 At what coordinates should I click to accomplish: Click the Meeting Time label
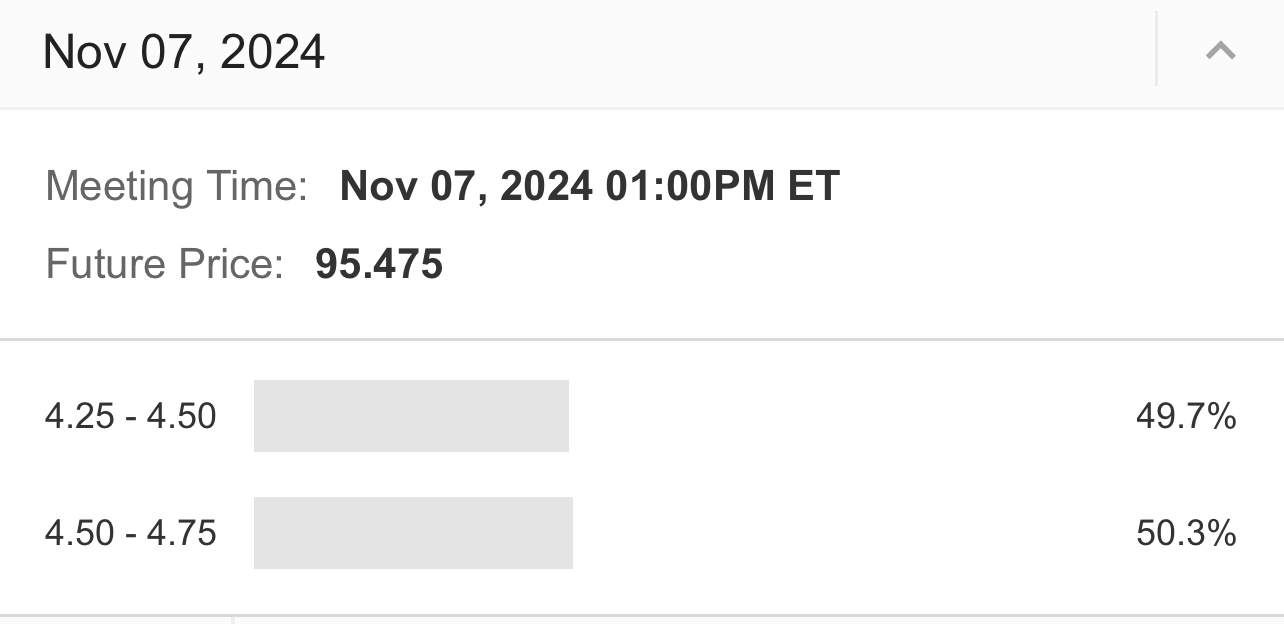[177, 187]
